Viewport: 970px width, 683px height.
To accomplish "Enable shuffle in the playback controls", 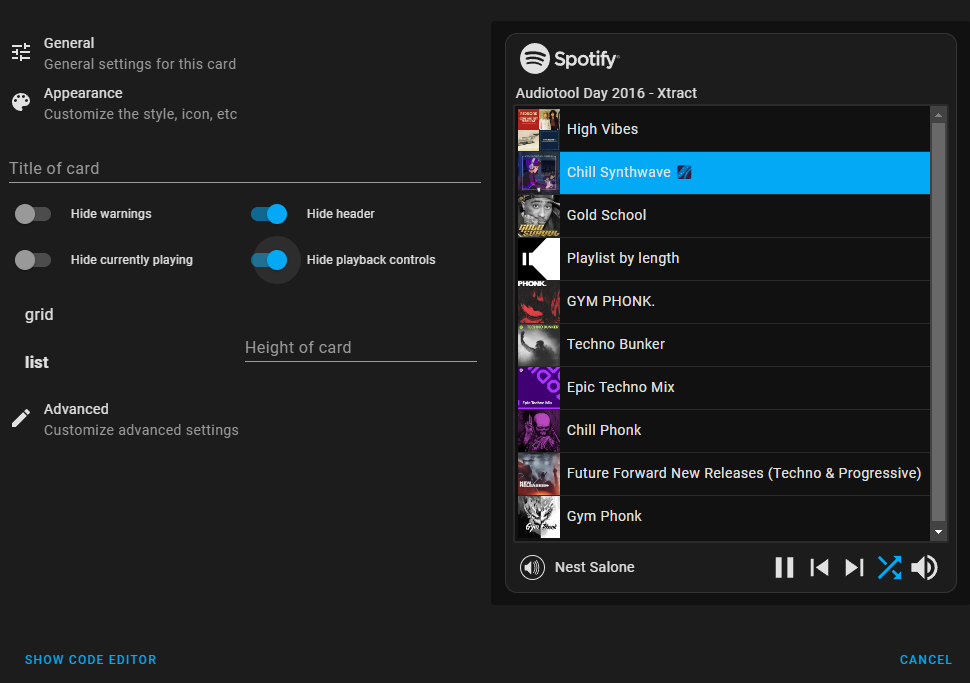I will 889,567.
